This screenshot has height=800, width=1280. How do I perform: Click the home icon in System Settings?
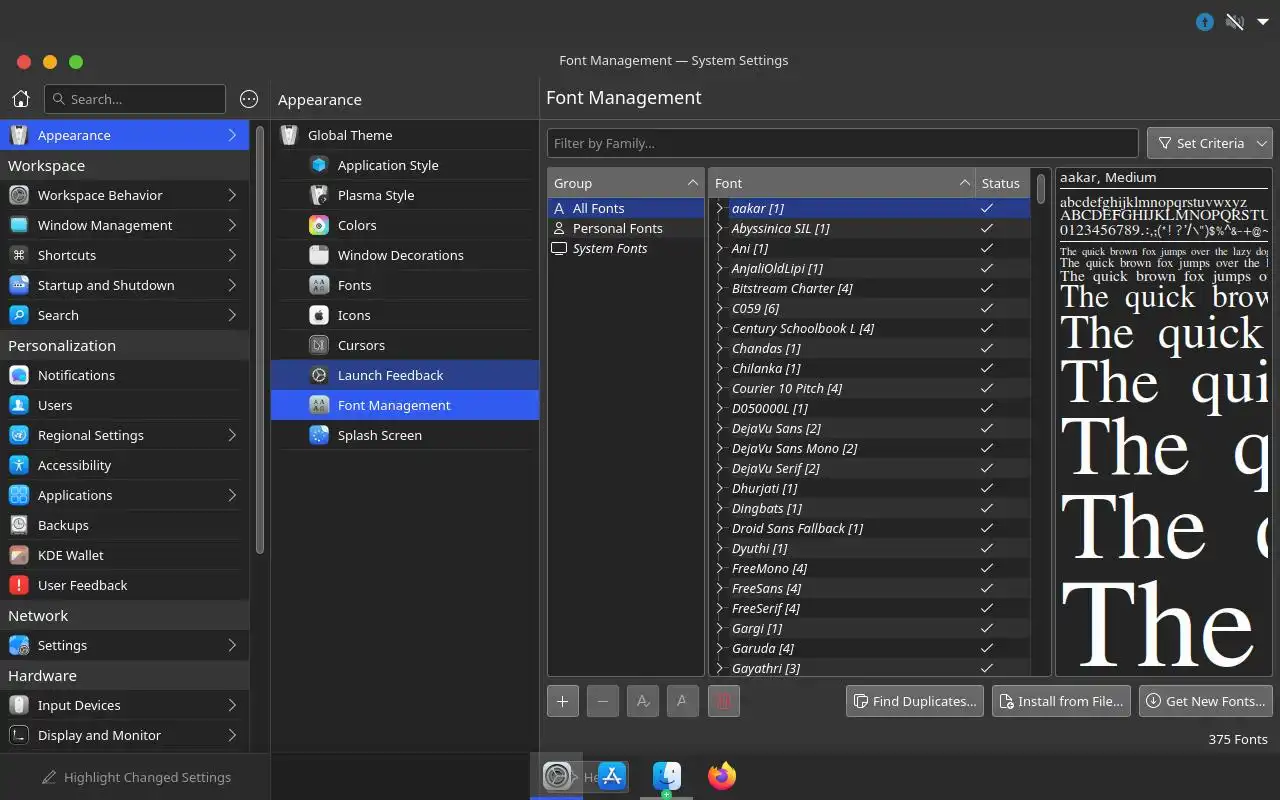pos(20,99)
